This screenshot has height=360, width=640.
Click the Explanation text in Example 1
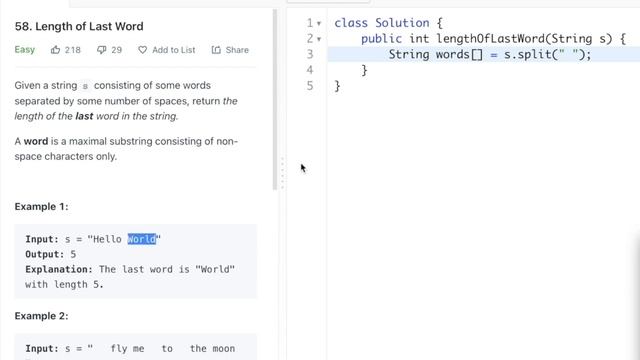pyautogui.click(x=130, y=277)
